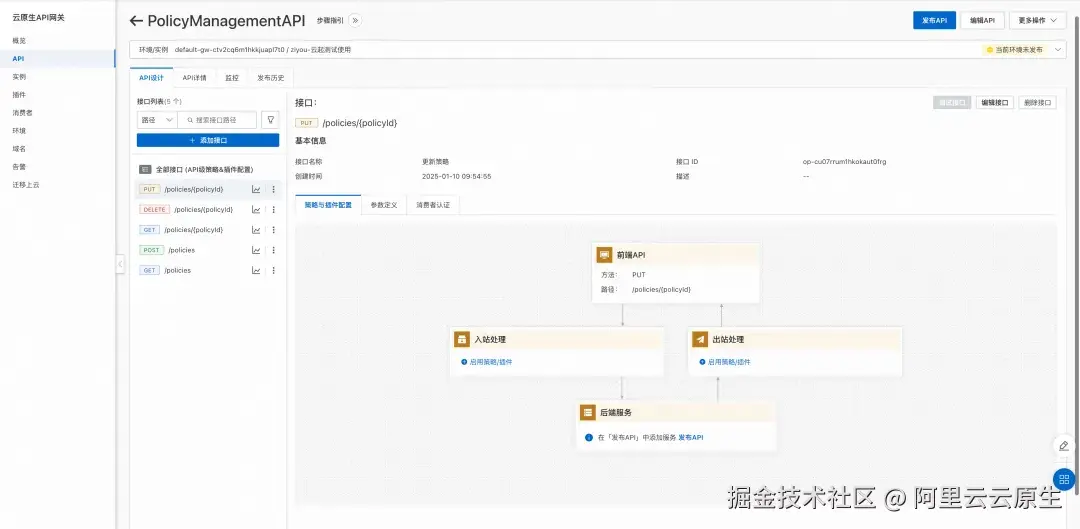Screen dimensions: 1080x529
Task: Expand the 步骤指引 double-chevron button
Action: [355, 21]
